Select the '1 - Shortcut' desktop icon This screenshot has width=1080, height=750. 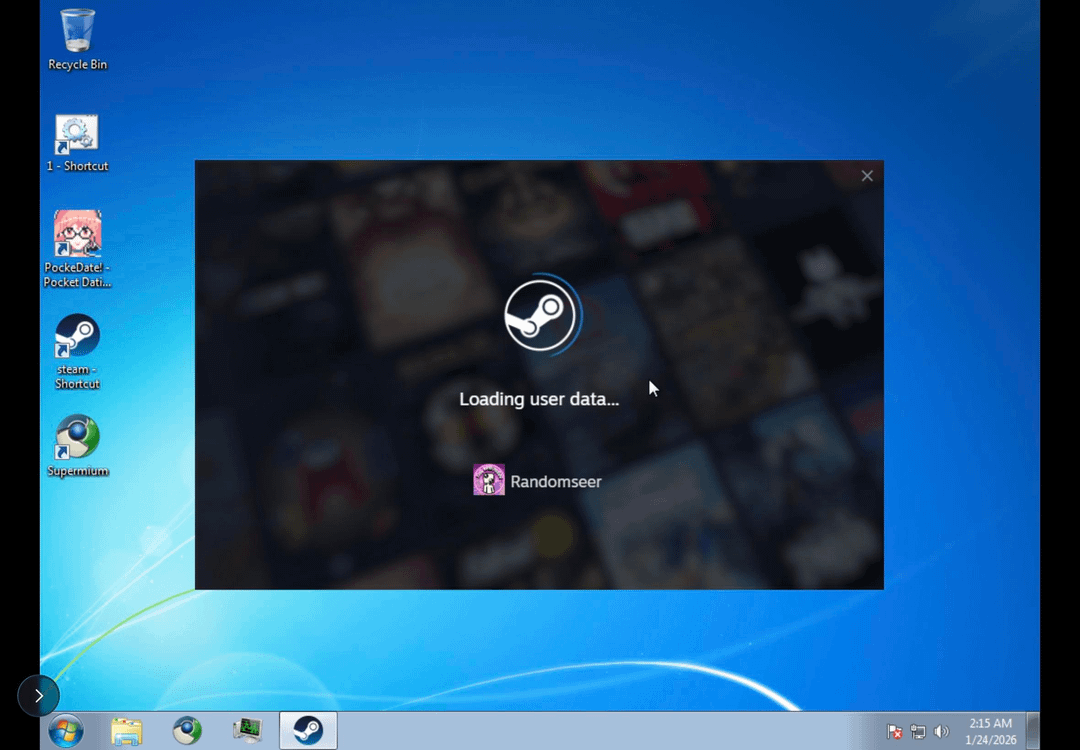(x=77, y=136)
